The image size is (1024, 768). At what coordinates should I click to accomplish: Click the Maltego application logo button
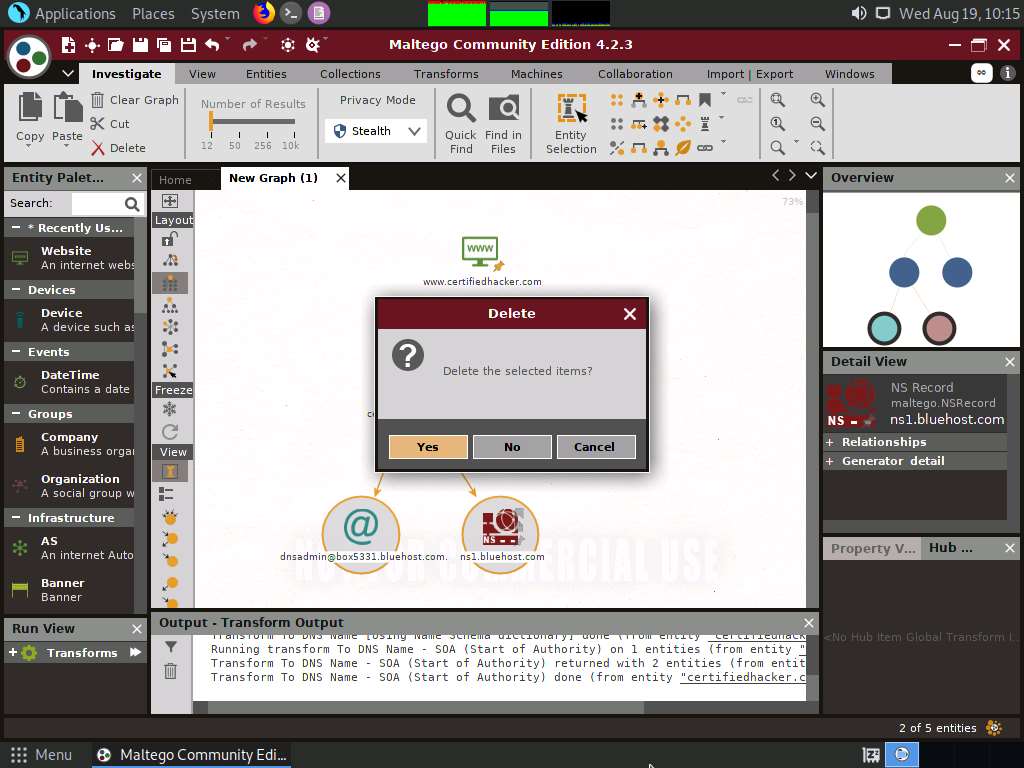29,57
